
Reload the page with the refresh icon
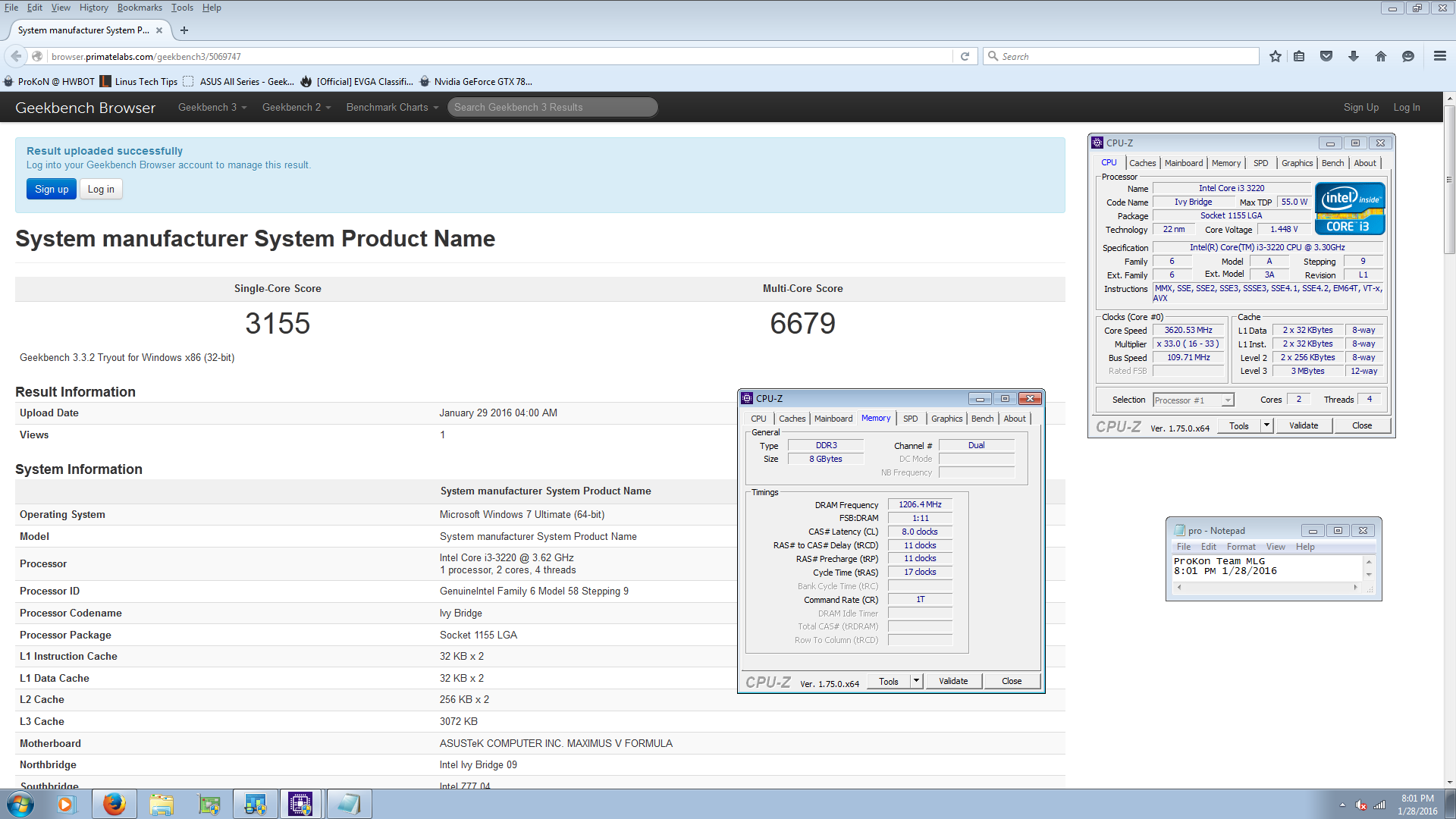click(x=965, y=56)
